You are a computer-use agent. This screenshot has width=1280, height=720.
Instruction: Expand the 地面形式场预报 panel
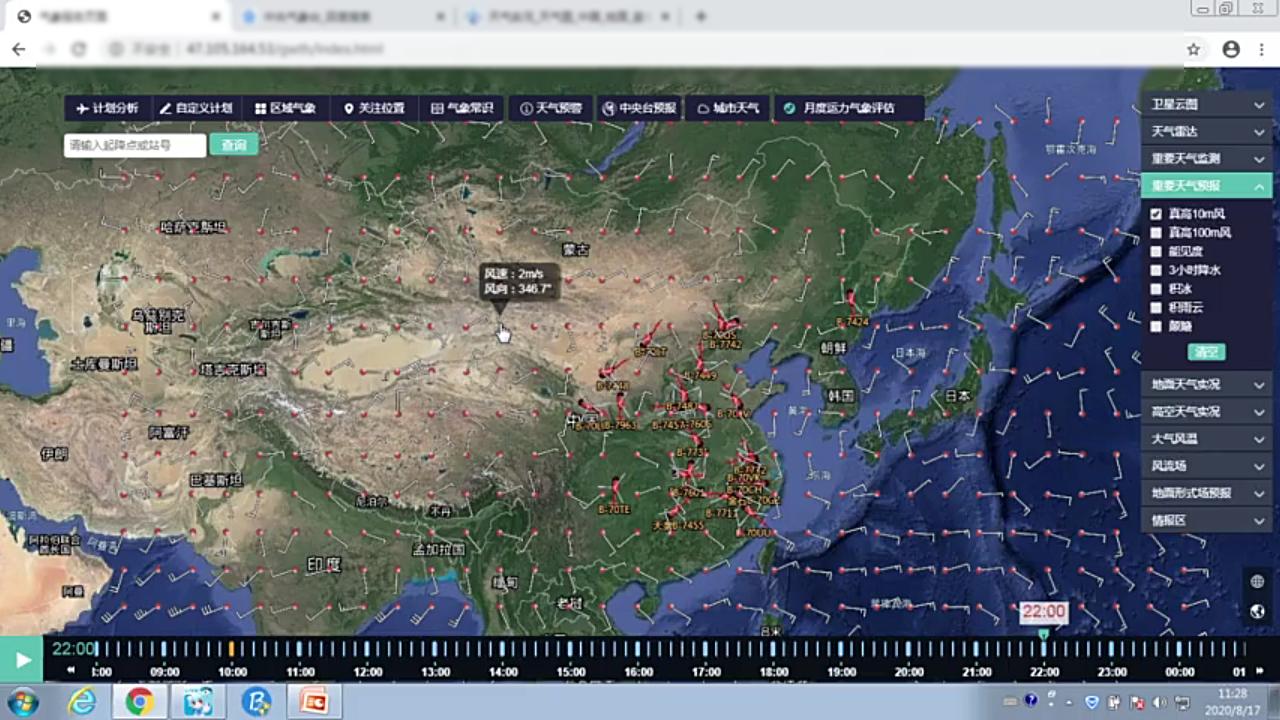point(1206,493)
